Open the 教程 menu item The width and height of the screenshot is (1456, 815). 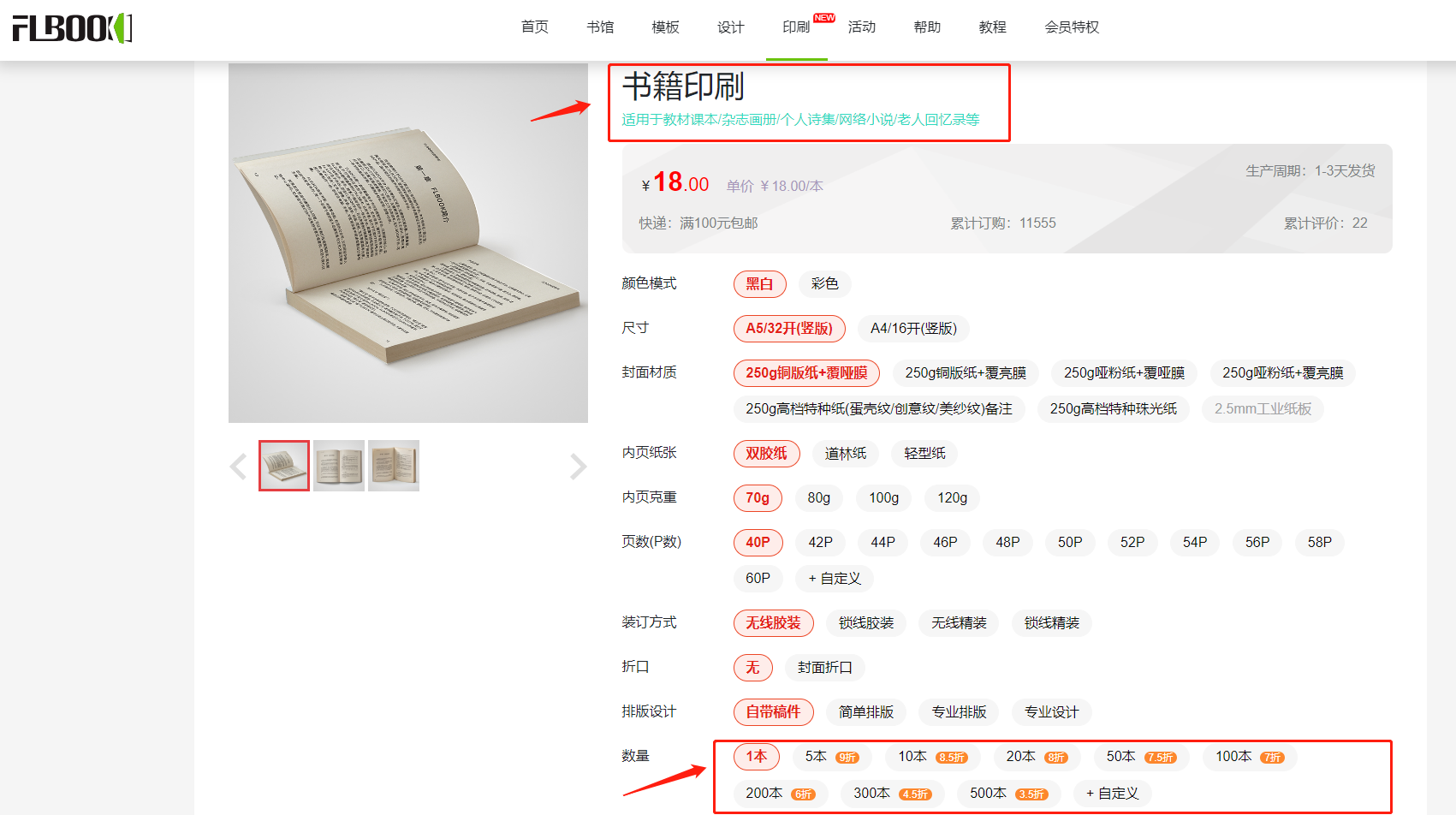click(993, 27)
